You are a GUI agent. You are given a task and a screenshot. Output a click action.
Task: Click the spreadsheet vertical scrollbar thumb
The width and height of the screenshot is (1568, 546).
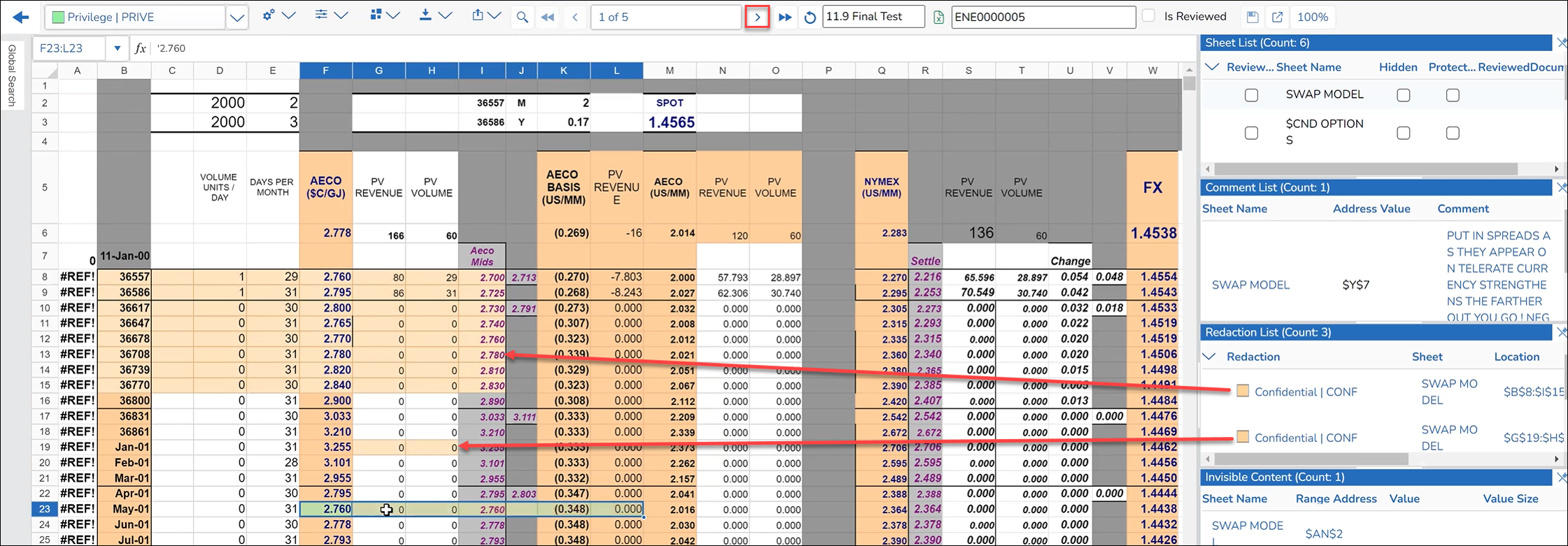pos(1189,84)
